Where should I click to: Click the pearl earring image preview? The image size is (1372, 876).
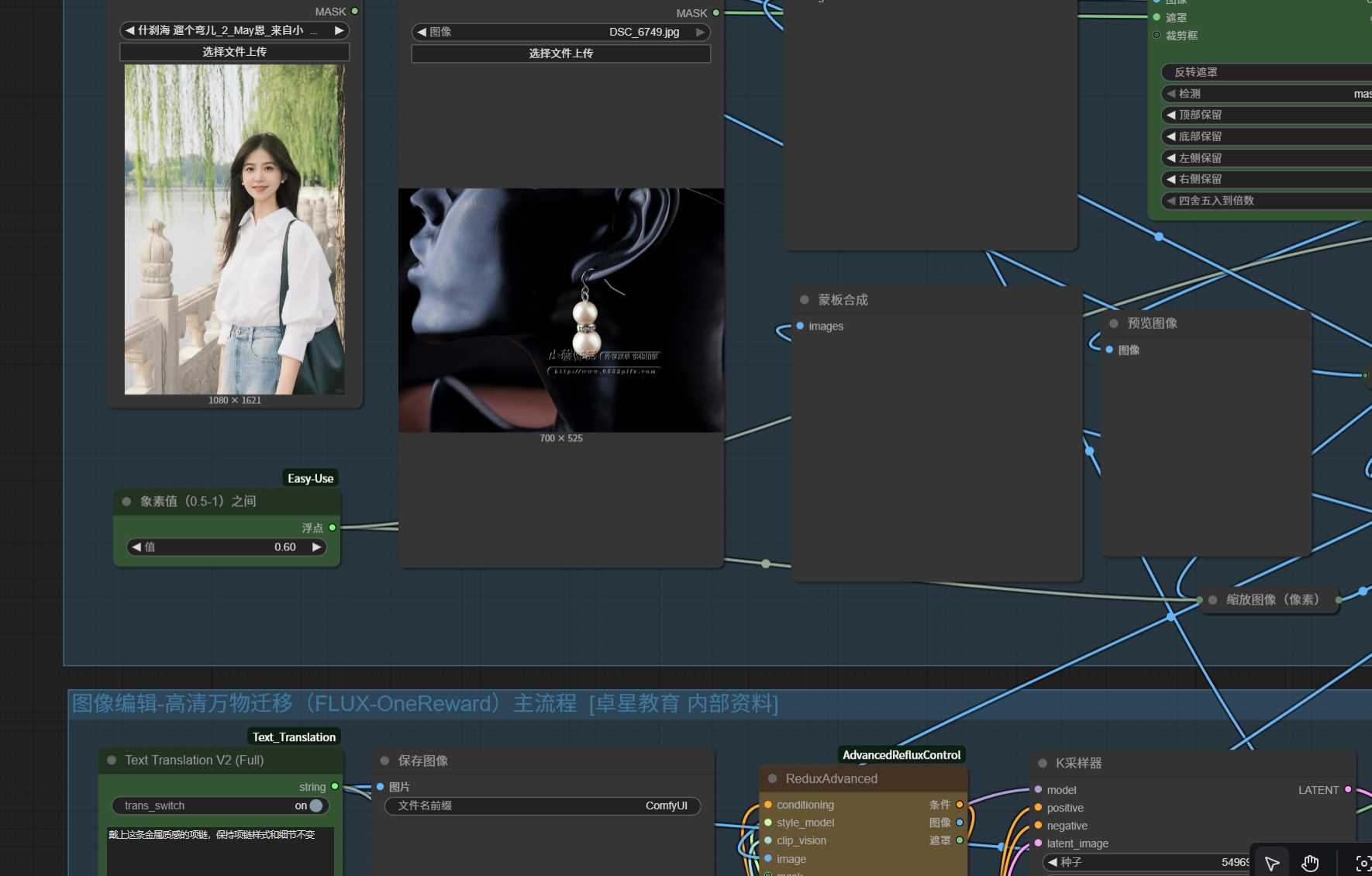click(560, 310)
